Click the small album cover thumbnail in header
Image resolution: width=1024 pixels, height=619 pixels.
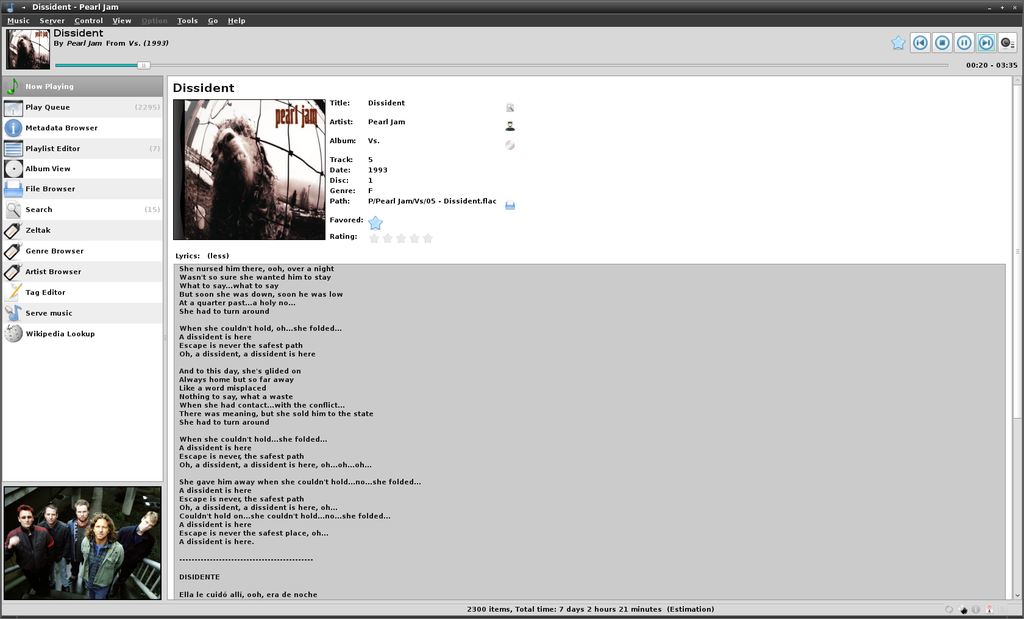click(28, 49)
